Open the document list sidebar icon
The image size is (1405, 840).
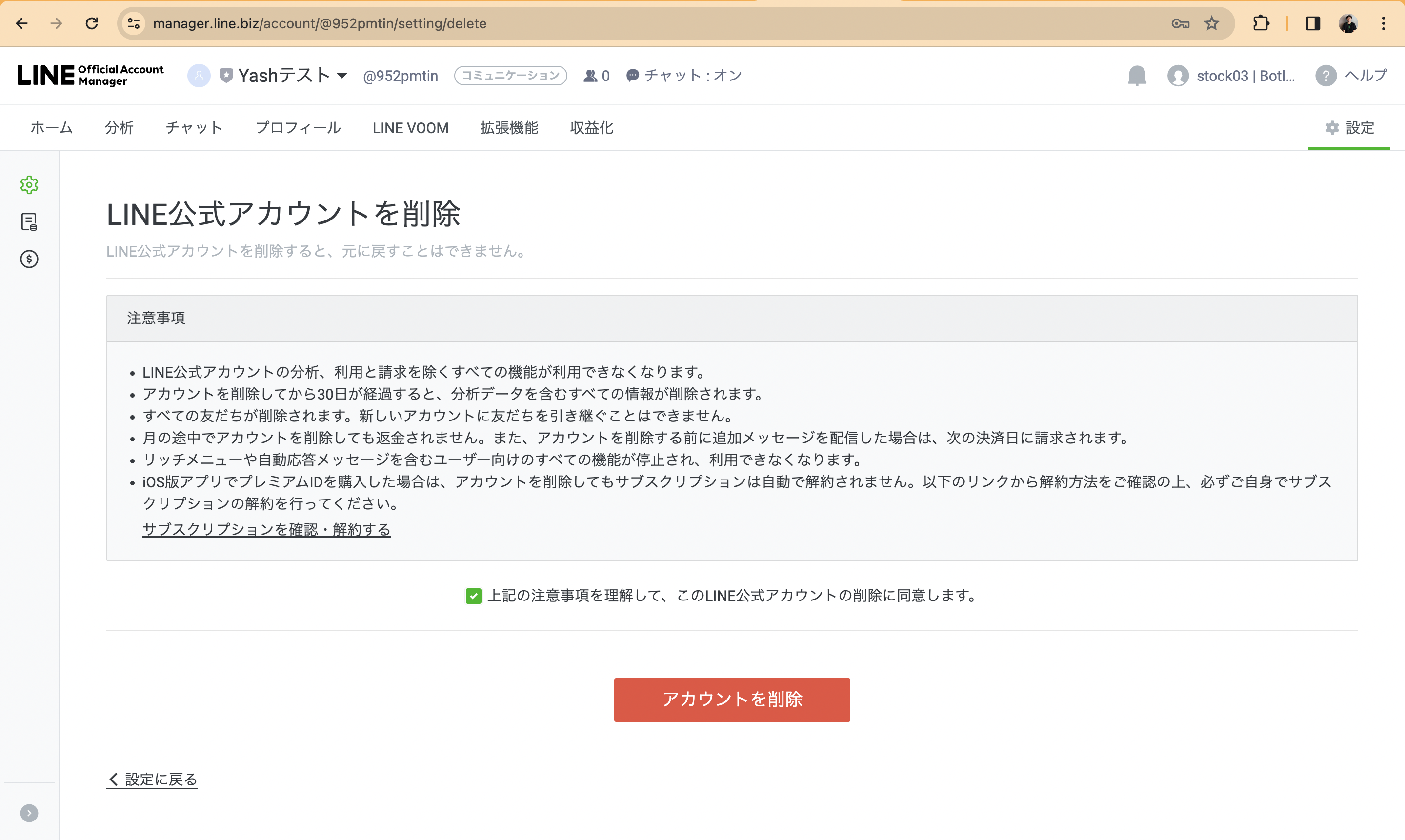[x=29, y=222]
